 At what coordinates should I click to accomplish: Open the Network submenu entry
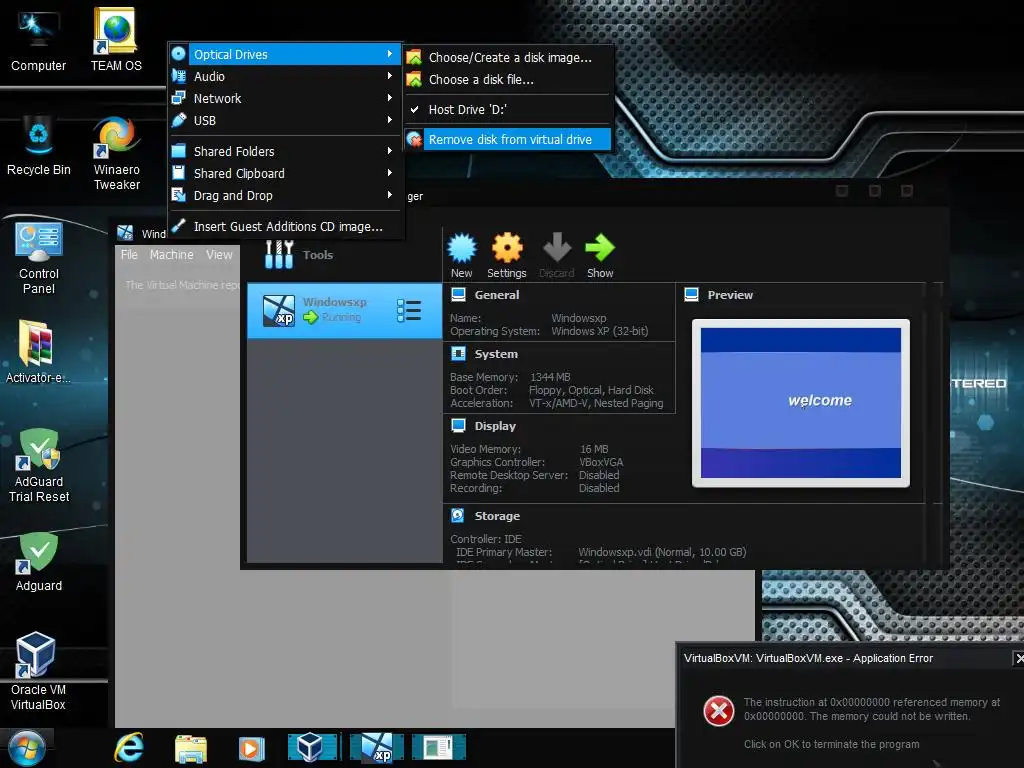285,99
